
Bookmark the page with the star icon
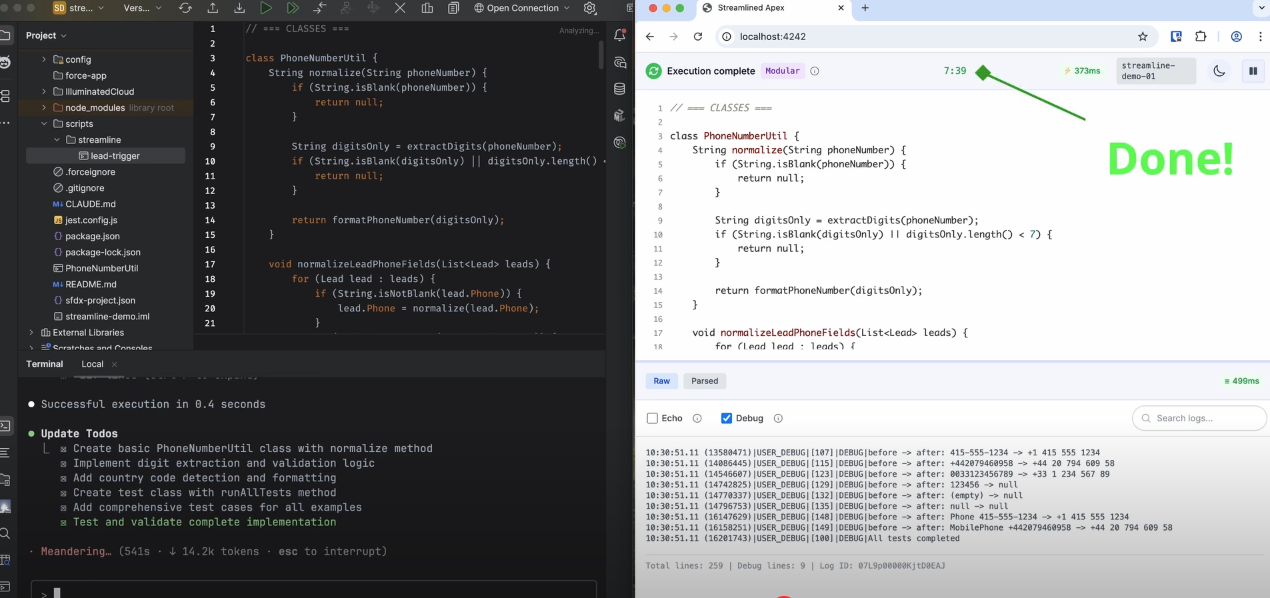click(1142, 36)
